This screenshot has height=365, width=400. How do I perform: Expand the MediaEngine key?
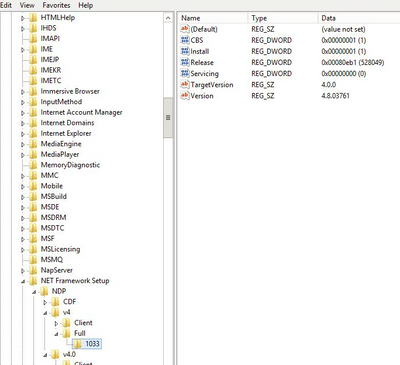click(23, 144)
